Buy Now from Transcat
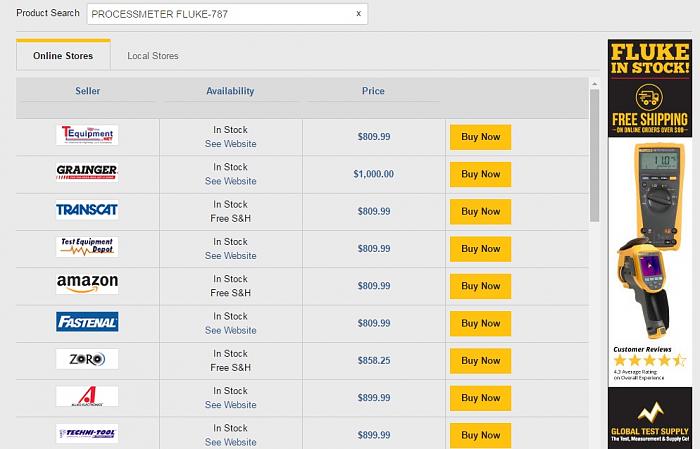Screen dimensions: 700x449 [480, 212]
